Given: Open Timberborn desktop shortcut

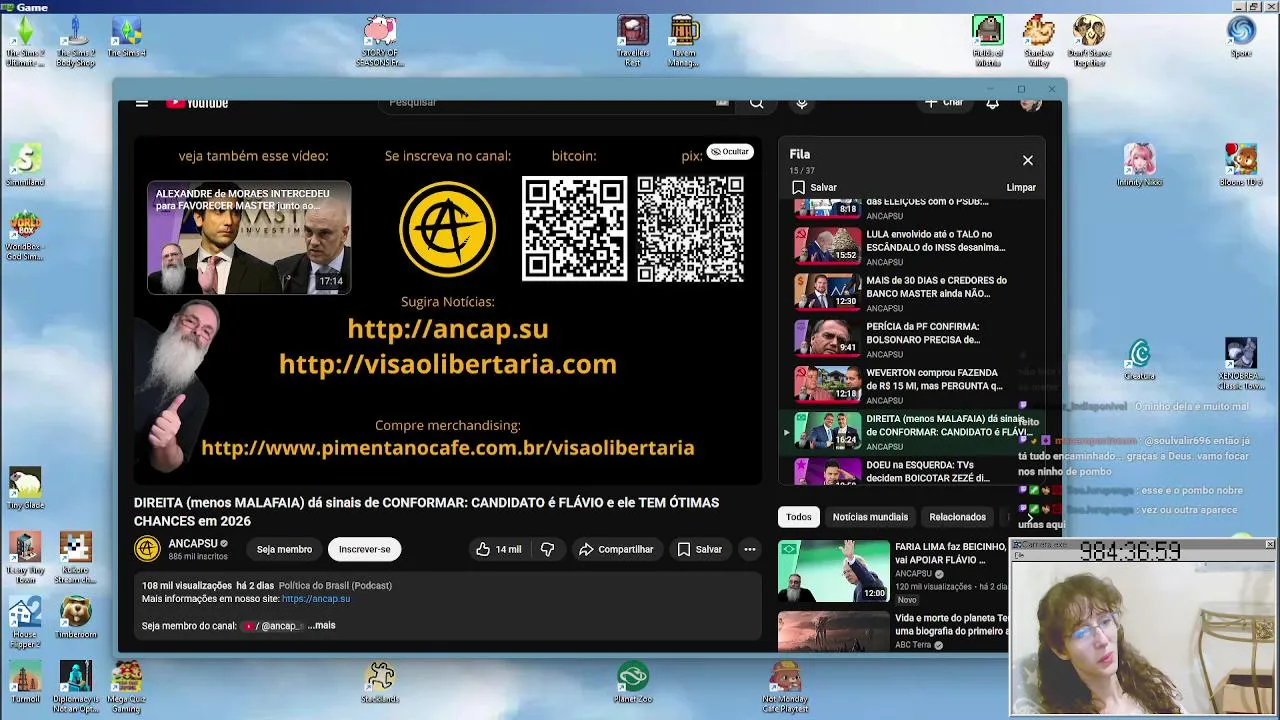Looking at the screenshot, I should click(76, 618).
